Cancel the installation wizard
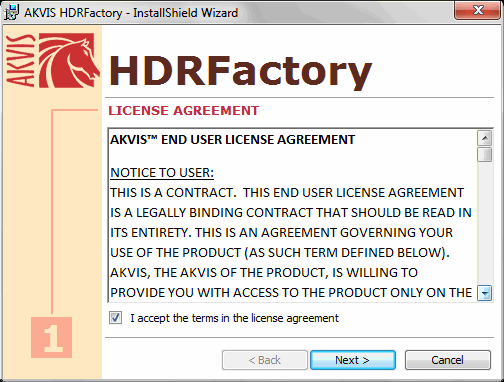The image size is (504, 382). (448, 360)
